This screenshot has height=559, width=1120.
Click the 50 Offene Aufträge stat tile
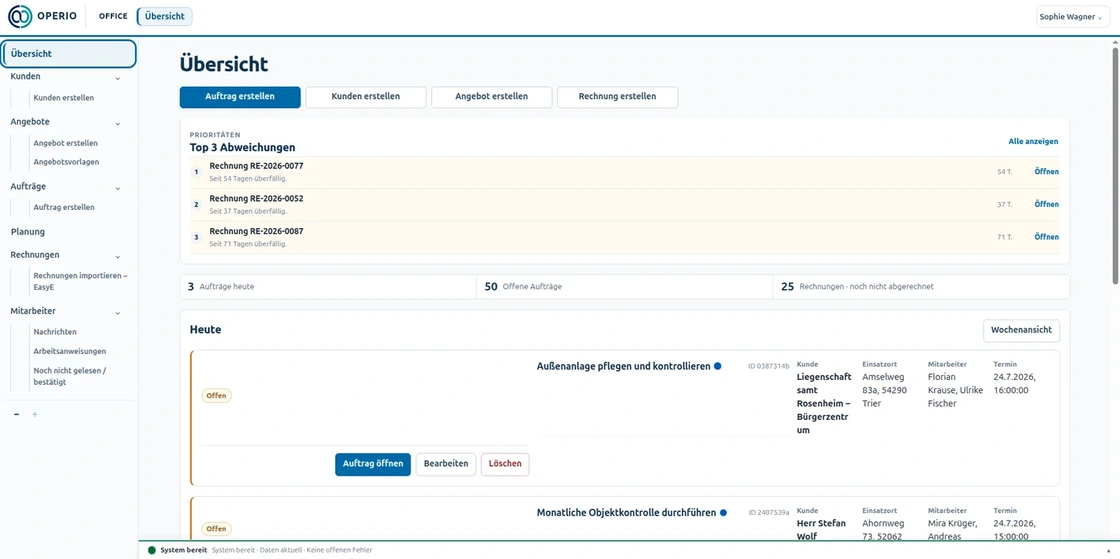[625, 286]
